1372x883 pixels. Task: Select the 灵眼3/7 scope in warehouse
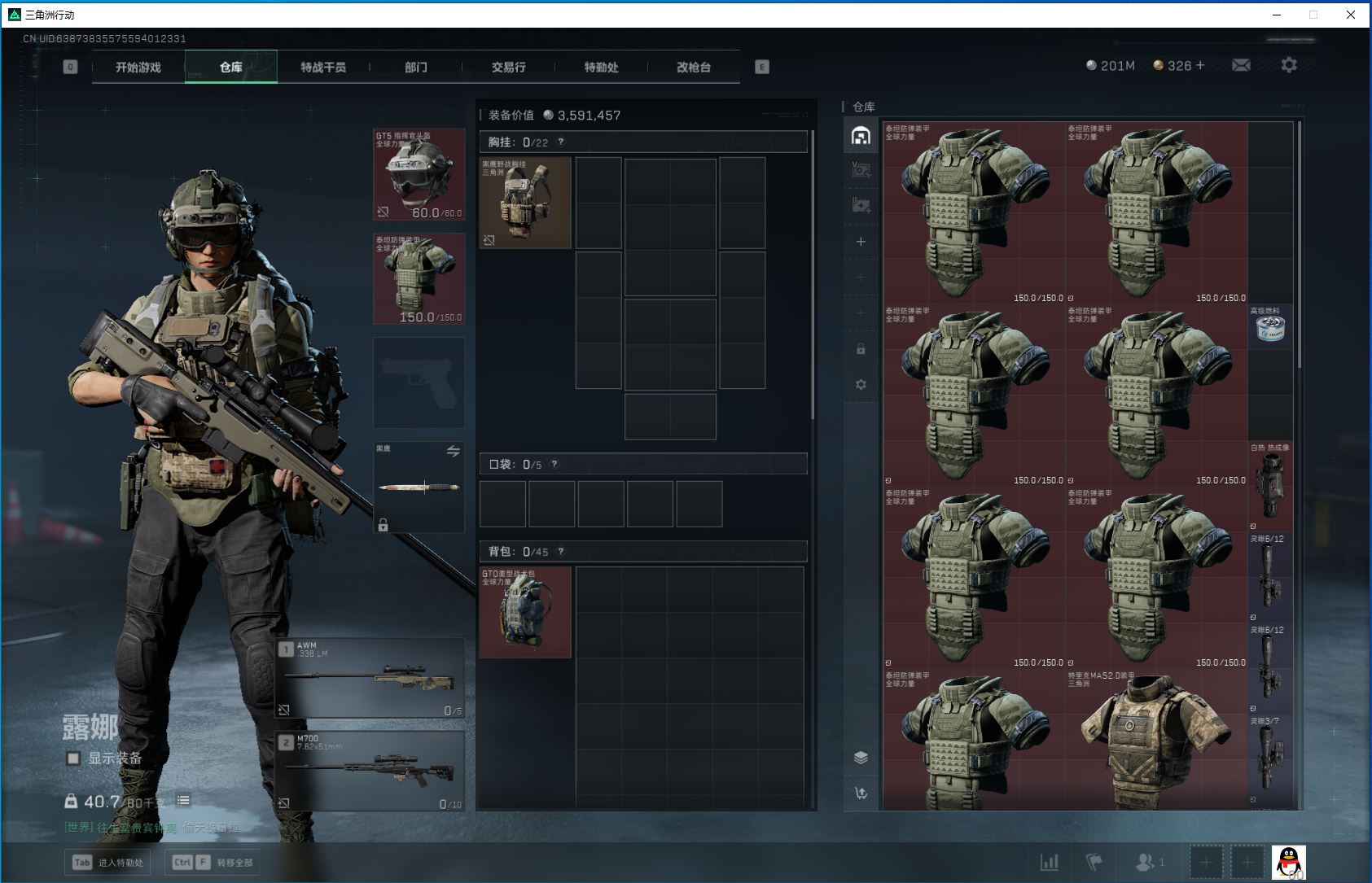1270,760
